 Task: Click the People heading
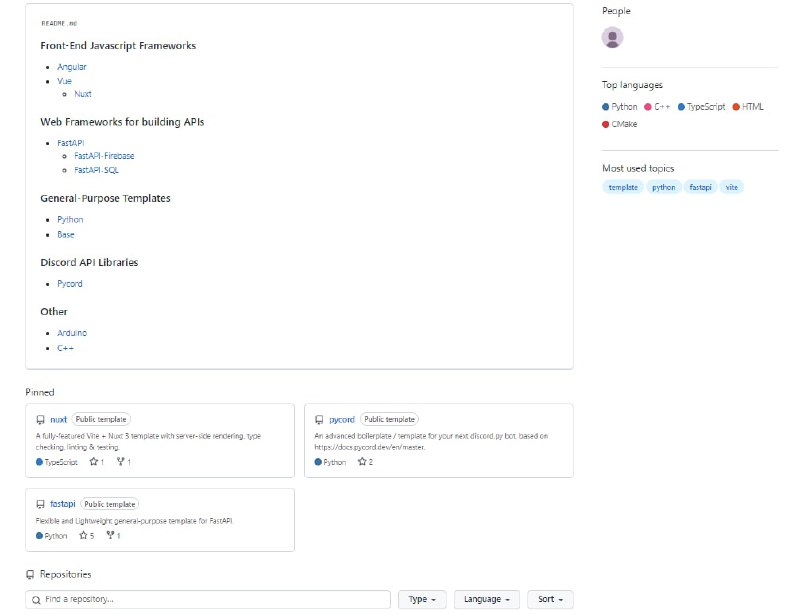tap(616, 11)
